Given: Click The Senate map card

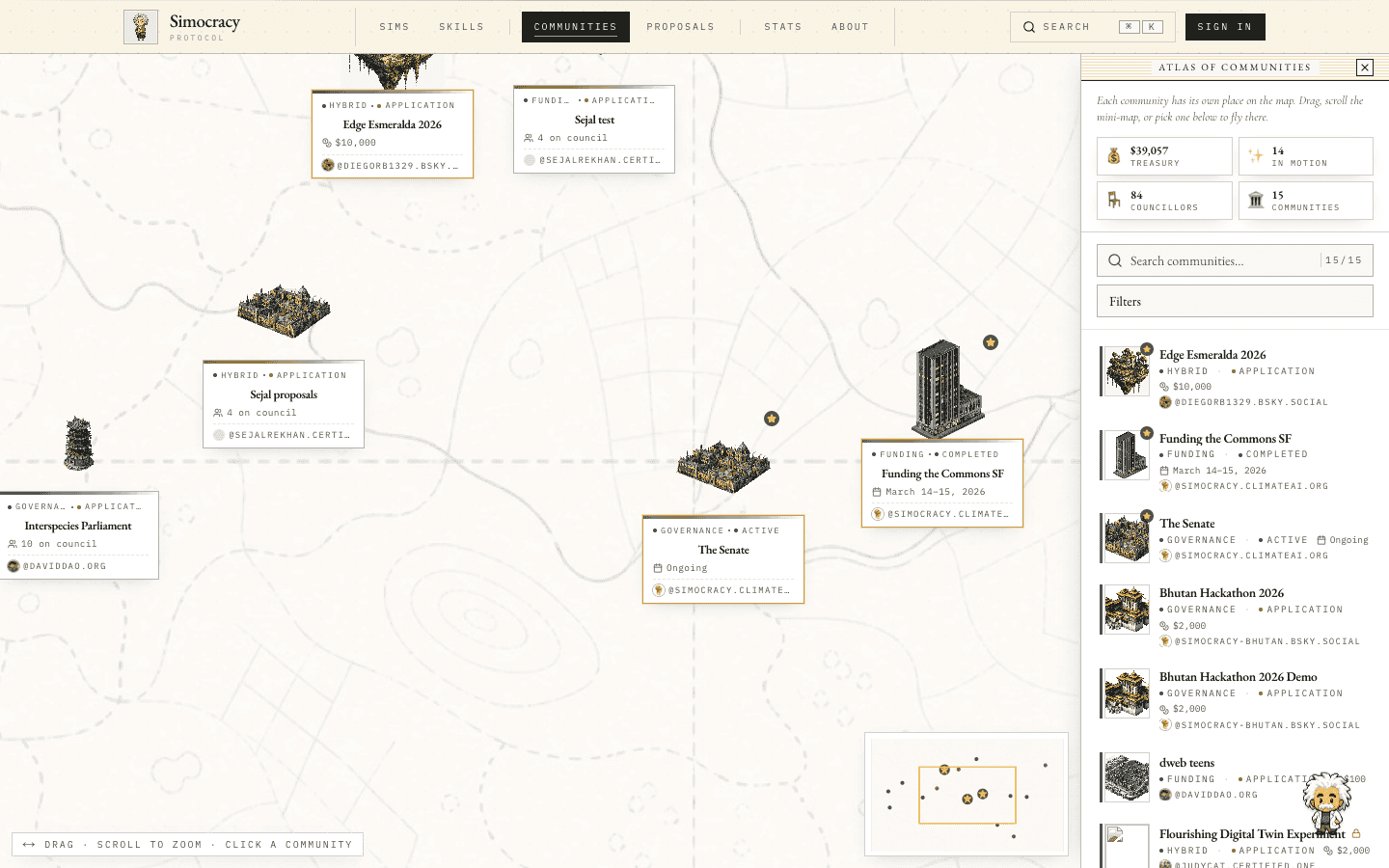Looking at the screenshot, I should pyautogui.click(x=723, y=559).
